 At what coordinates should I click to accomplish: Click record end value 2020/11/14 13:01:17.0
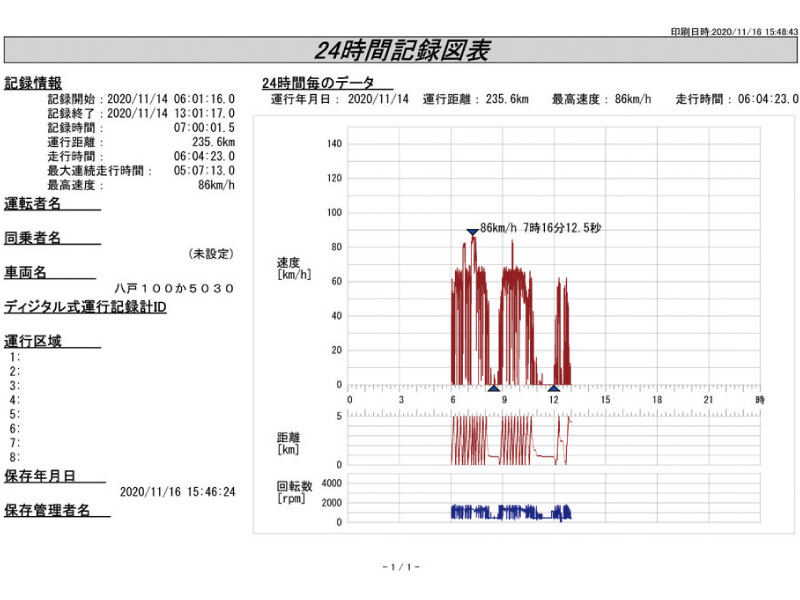point(171,113)
